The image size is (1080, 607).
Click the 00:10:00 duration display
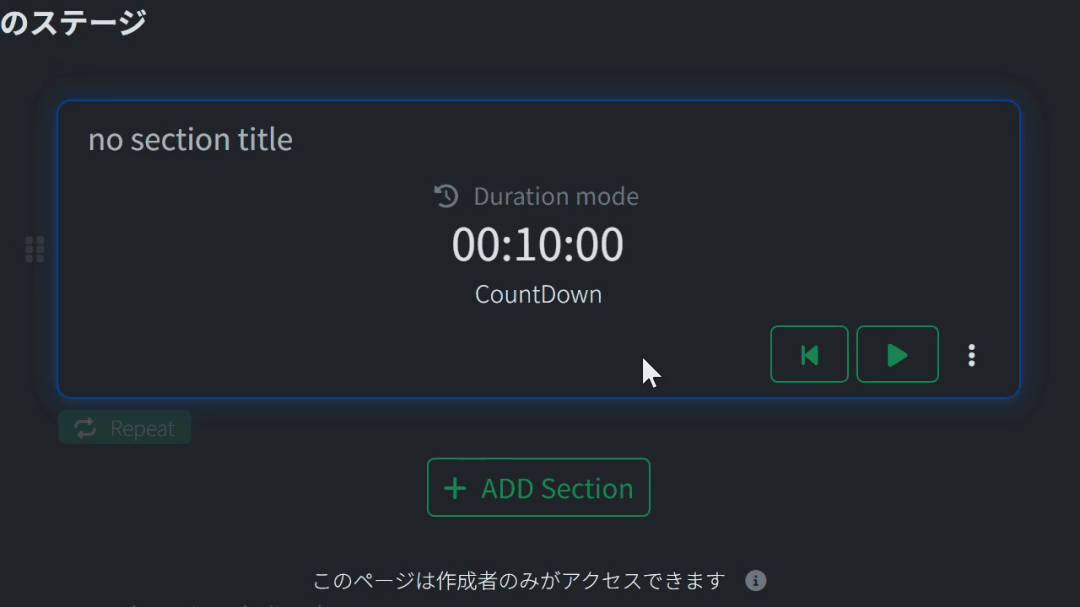pyautogui.click(x=538, y=244)
